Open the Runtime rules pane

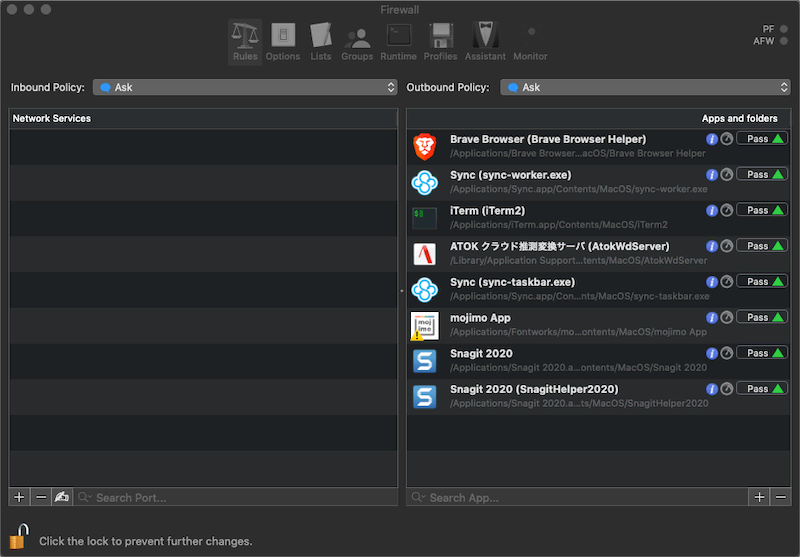398,41
